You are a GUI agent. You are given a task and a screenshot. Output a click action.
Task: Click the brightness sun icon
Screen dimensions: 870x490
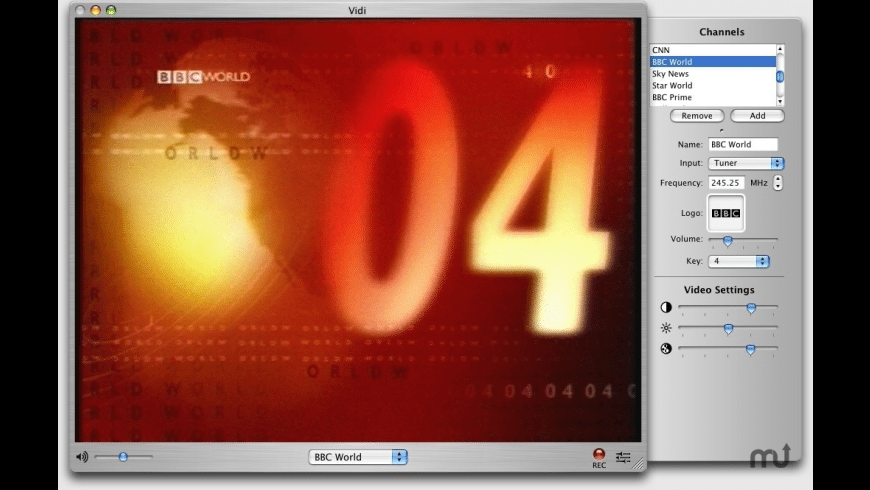[x=666, y=328]
